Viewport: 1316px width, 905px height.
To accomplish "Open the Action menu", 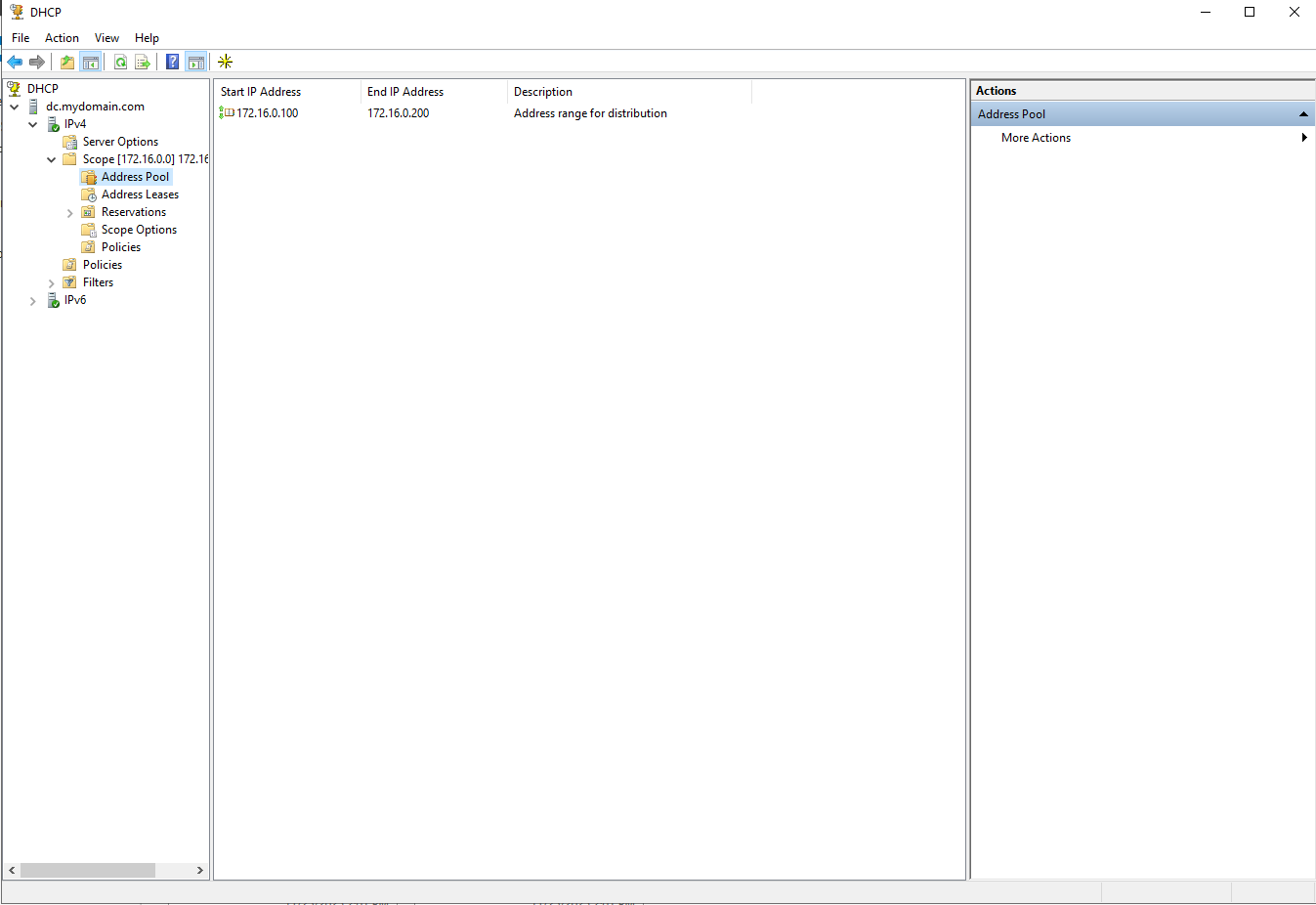I will 62,37.
